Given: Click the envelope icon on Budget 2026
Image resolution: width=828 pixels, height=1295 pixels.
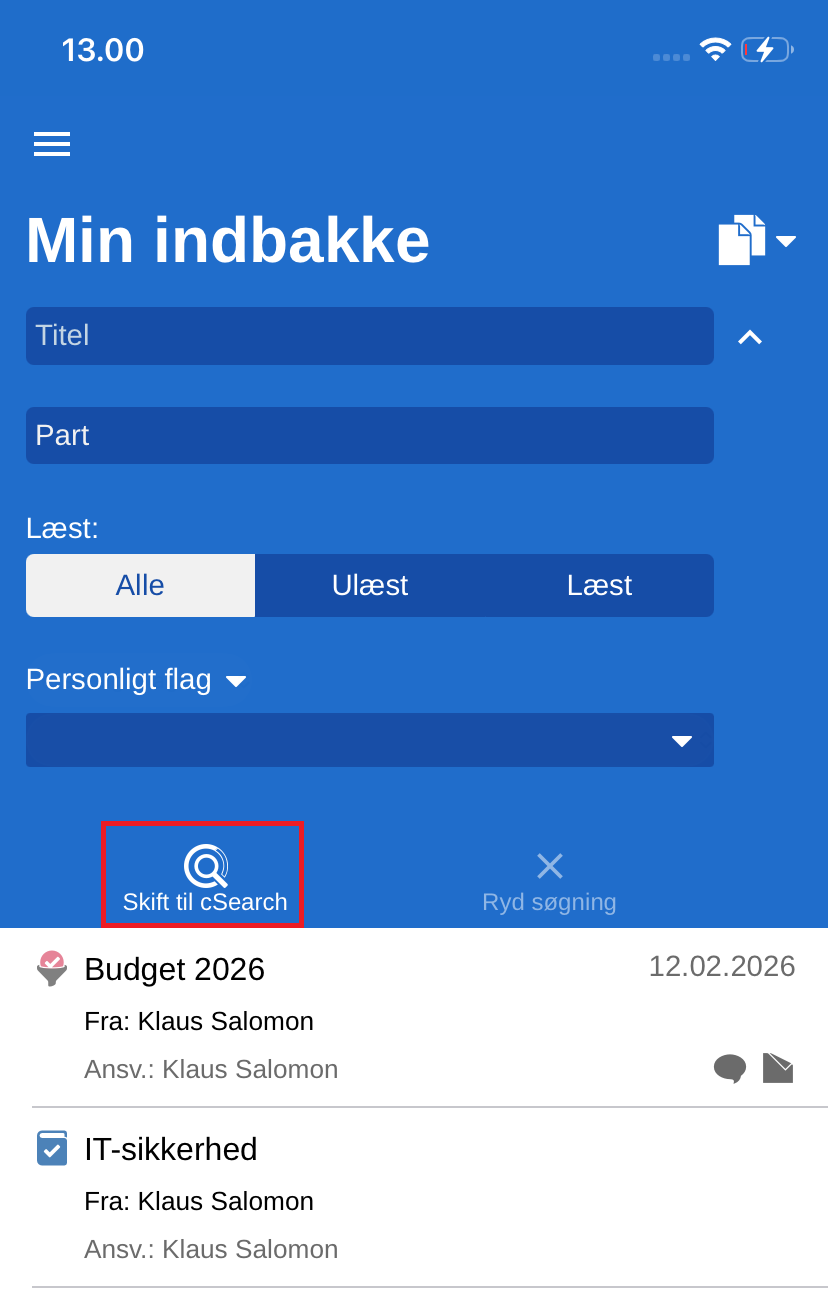Looking at the screenshot, I should (x=778, y=1068).
